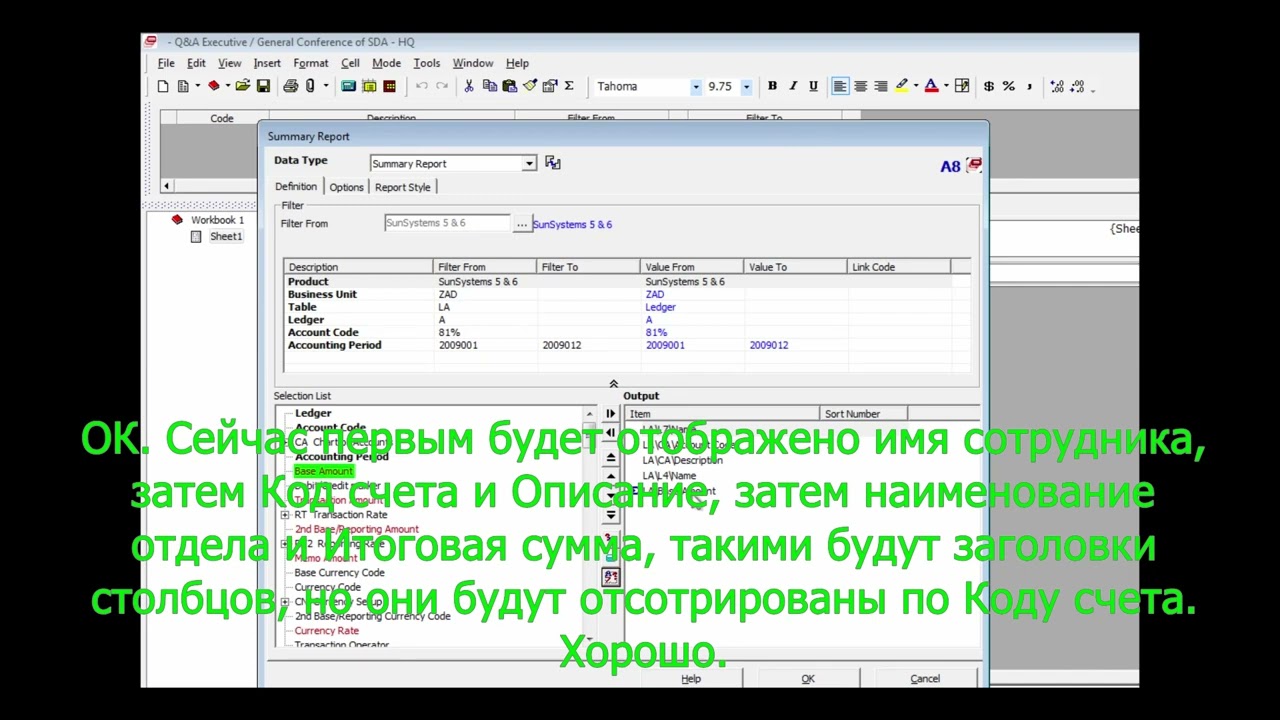Enable align left for cells
This screenshot has height=720, width=1280.
(x=840, y=86)
